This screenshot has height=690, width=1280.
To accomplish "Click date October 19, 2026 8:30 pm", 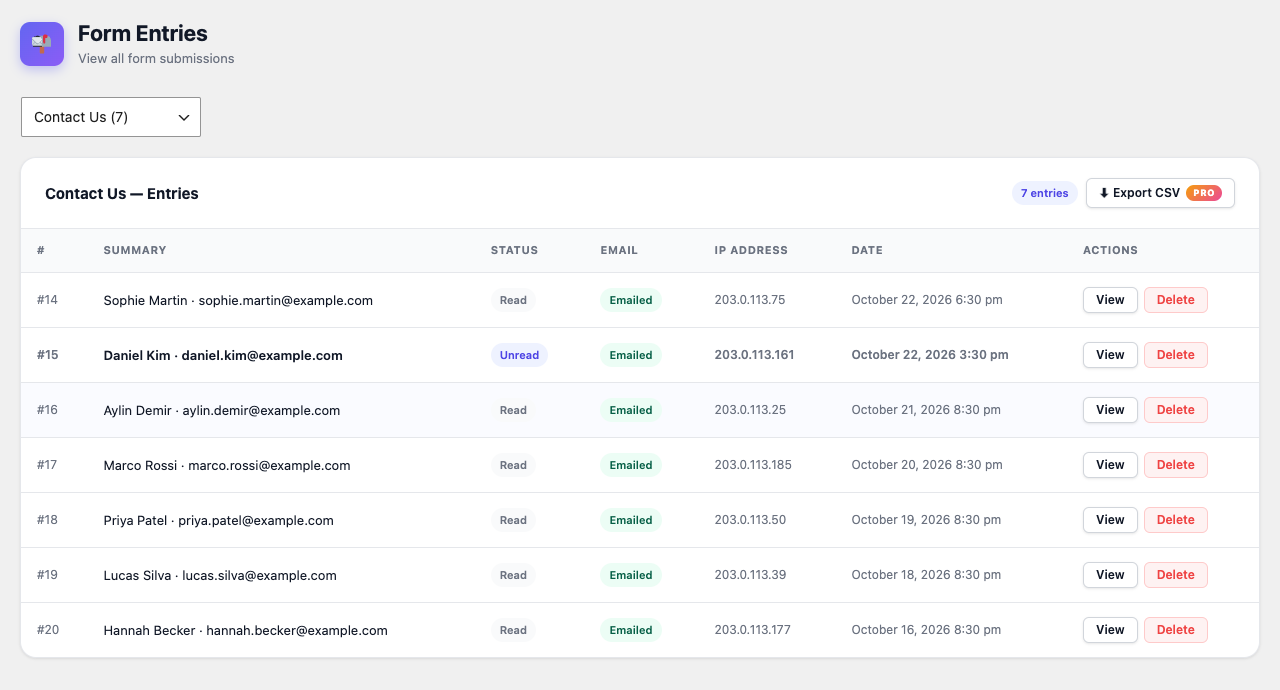I will [x=926, y=520].
